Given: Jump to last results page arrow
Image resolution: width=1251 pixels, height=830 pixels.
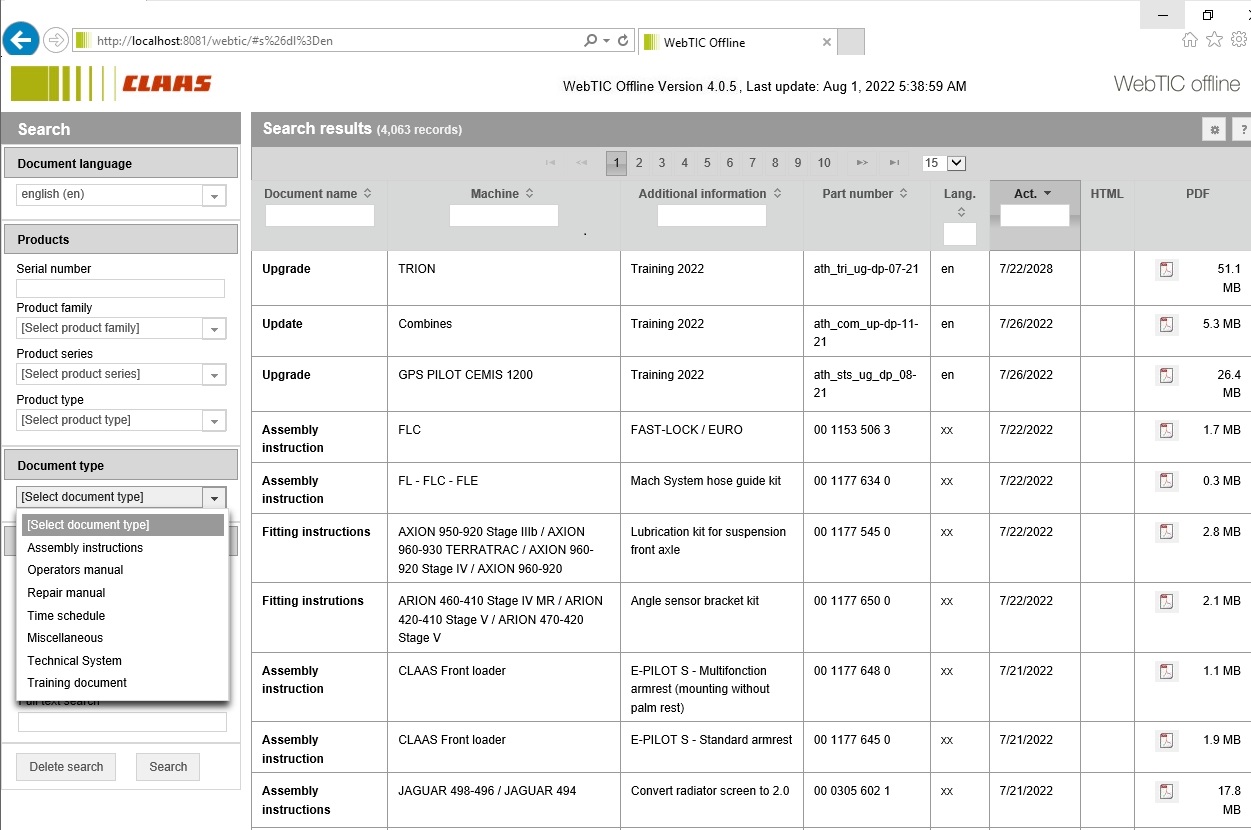Looking at the screenshot, I should [894, 163].
